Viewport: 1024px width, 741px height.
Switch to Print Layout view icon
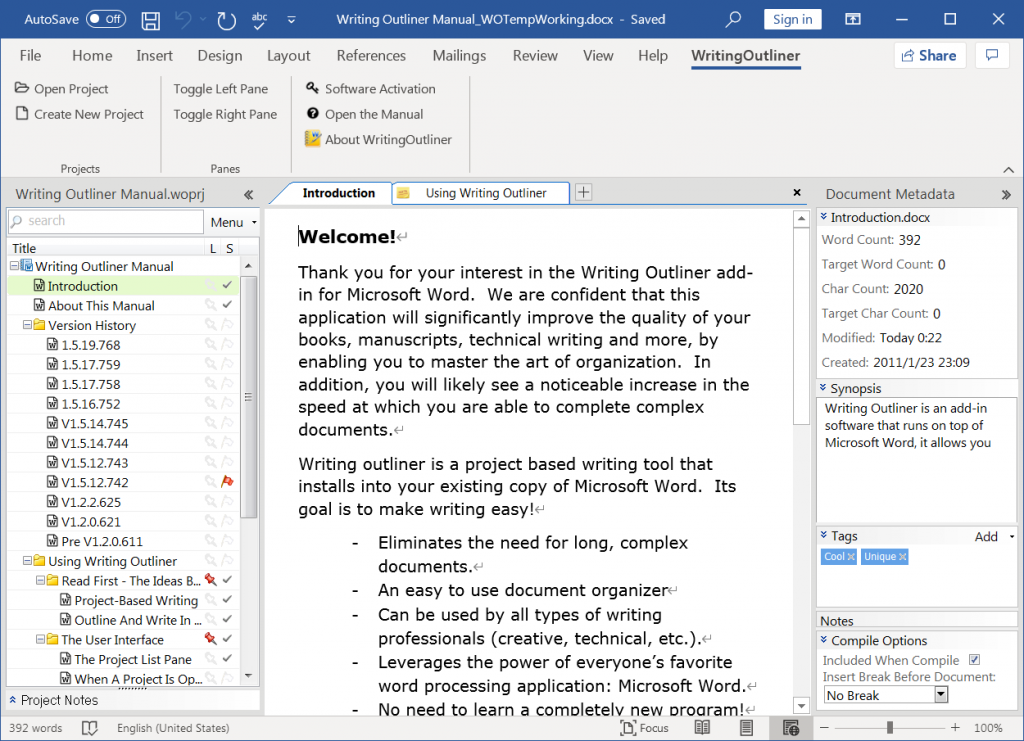click(746, 728)
